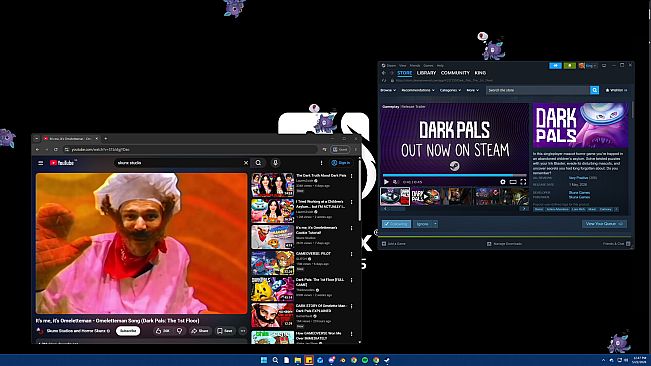Click the main Omeletteman video player

pos(142,243)
